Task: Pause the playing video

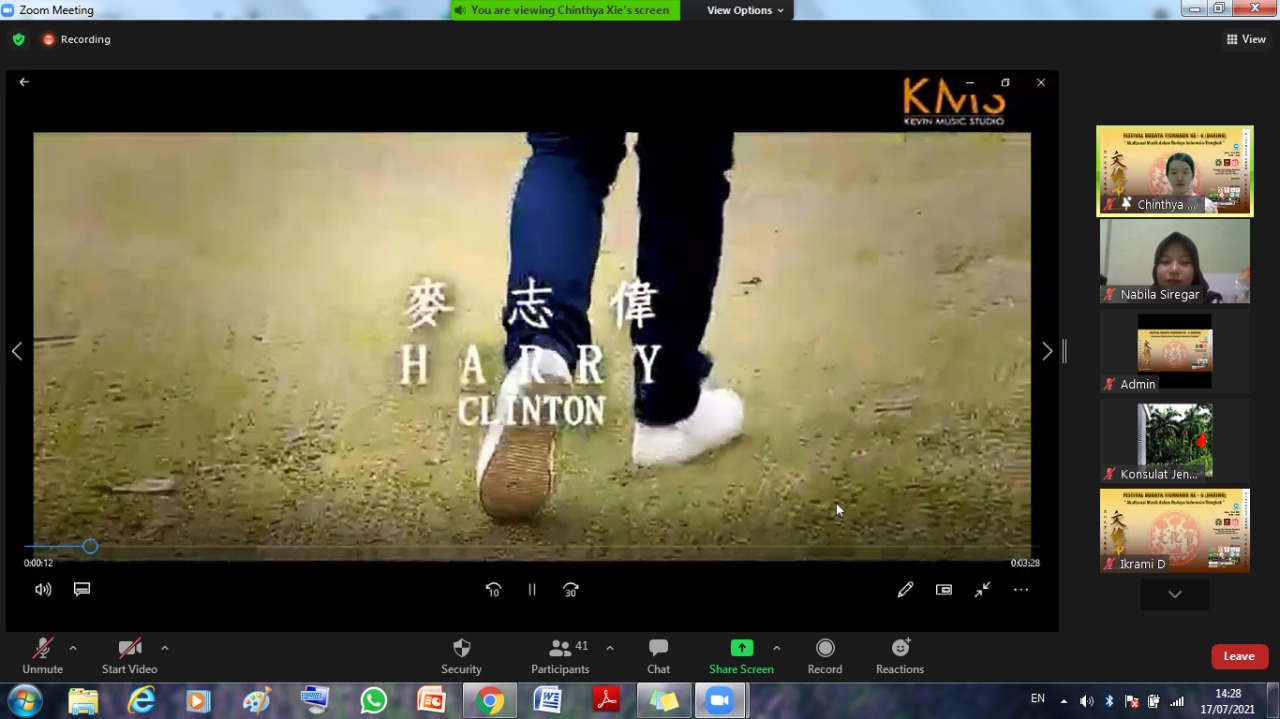Action: pyautogui.click(x=532, y=590)
